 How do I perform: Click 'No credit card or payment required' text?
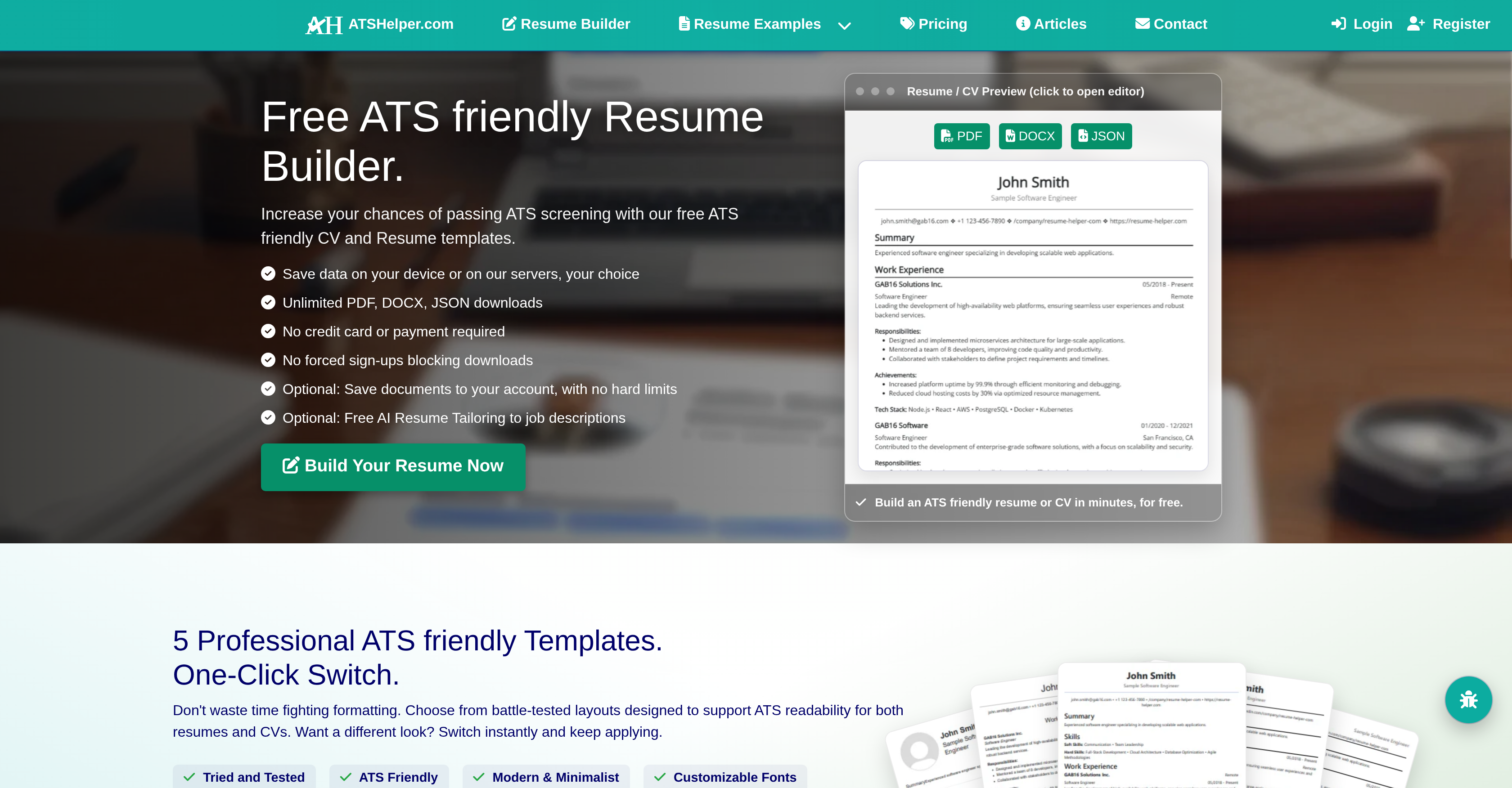pos(393,331)
